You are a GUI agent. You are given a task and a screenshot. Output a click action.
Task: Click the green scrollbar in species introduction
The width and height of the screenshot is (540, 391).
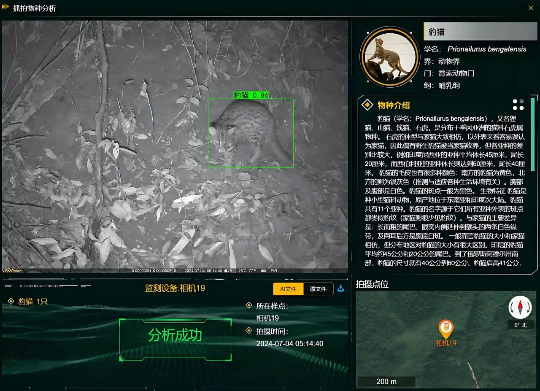click(533, 134)
